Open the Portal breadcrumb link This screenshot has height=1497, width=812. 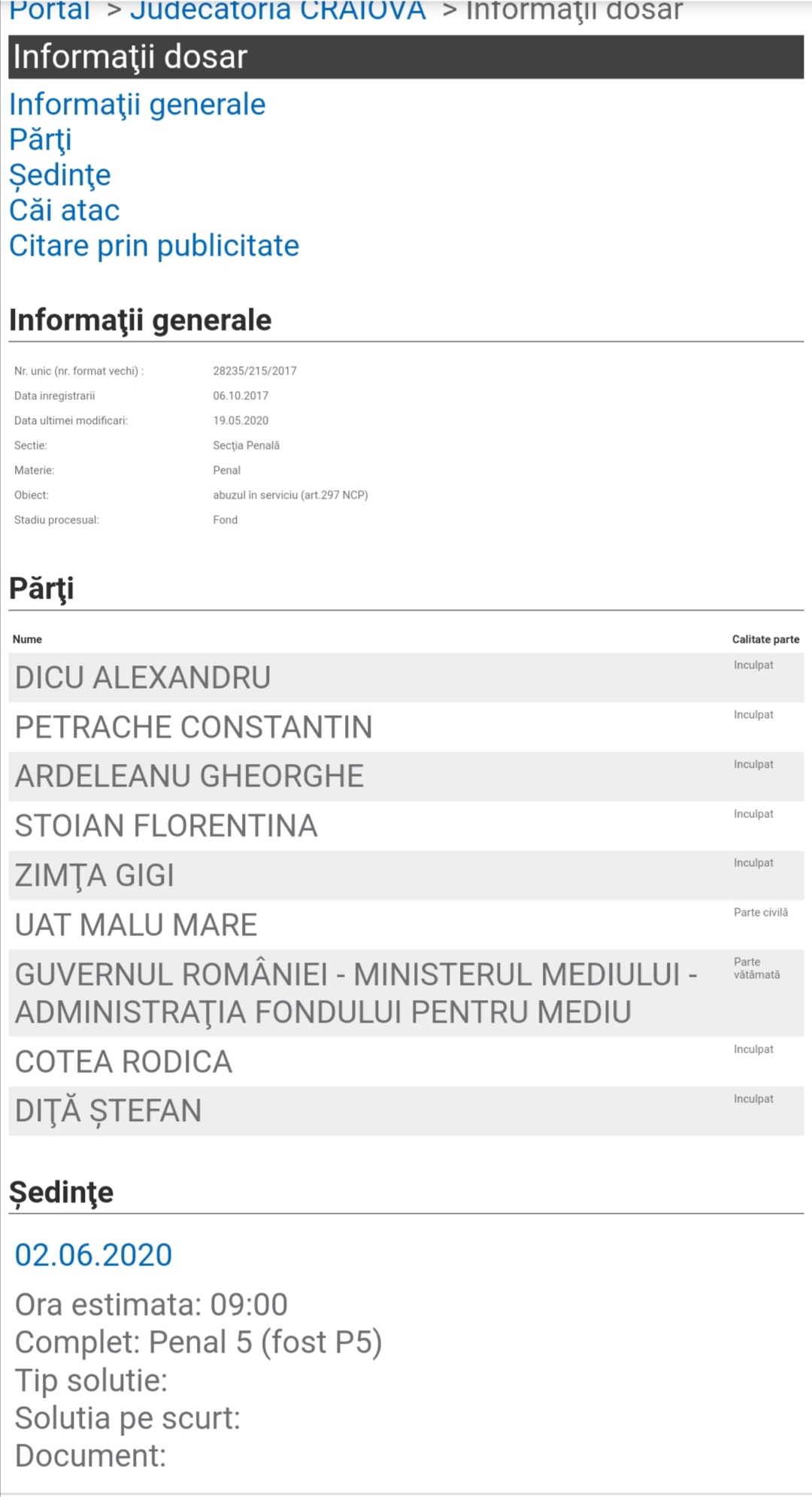click(x=50, y=11)
